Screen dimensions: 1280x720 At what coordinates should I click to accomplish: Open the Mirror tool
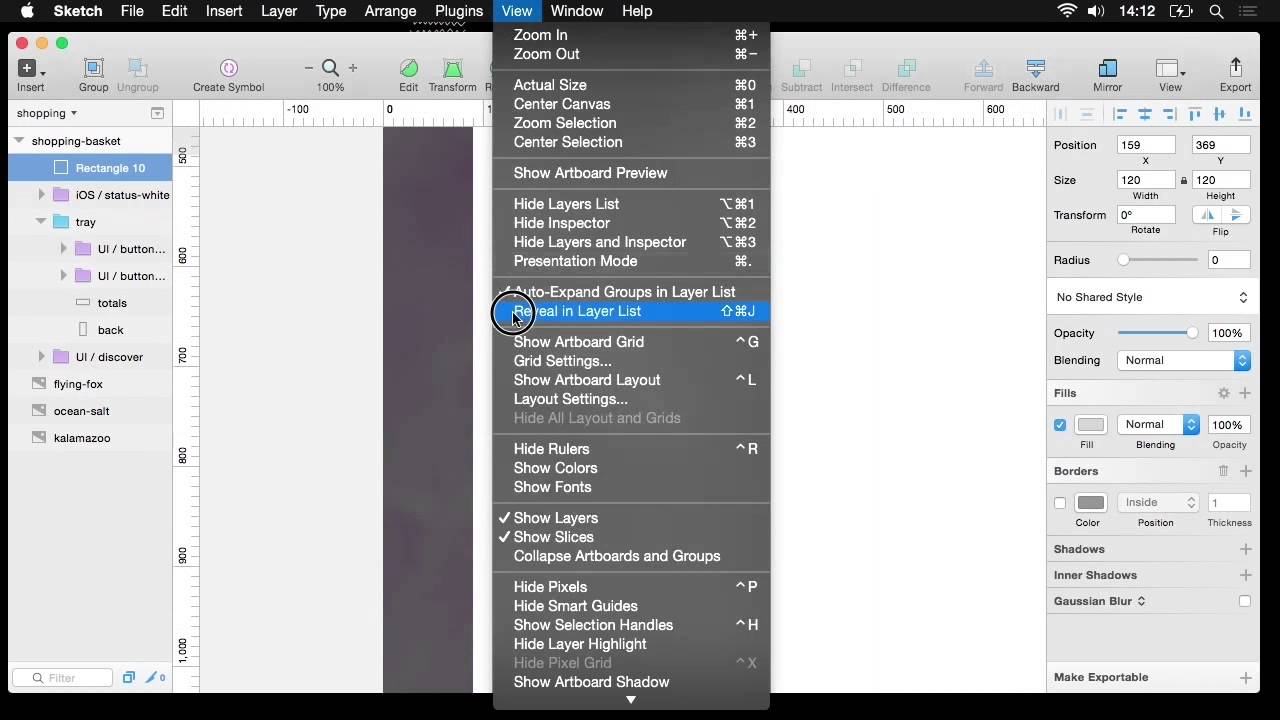coord(1107,69)
